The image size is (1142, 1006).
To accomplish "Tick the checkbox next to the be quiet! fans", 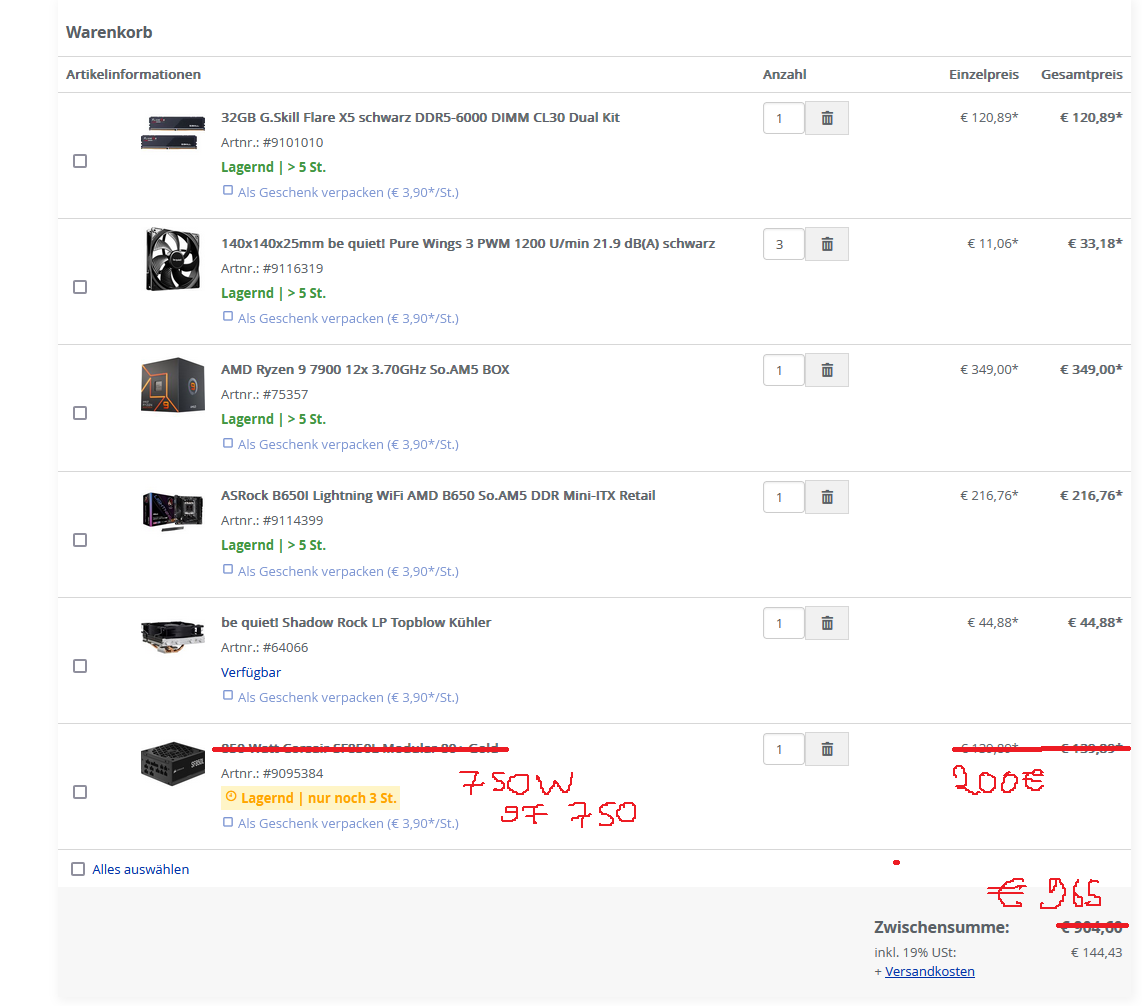I will tap(78, 287).
